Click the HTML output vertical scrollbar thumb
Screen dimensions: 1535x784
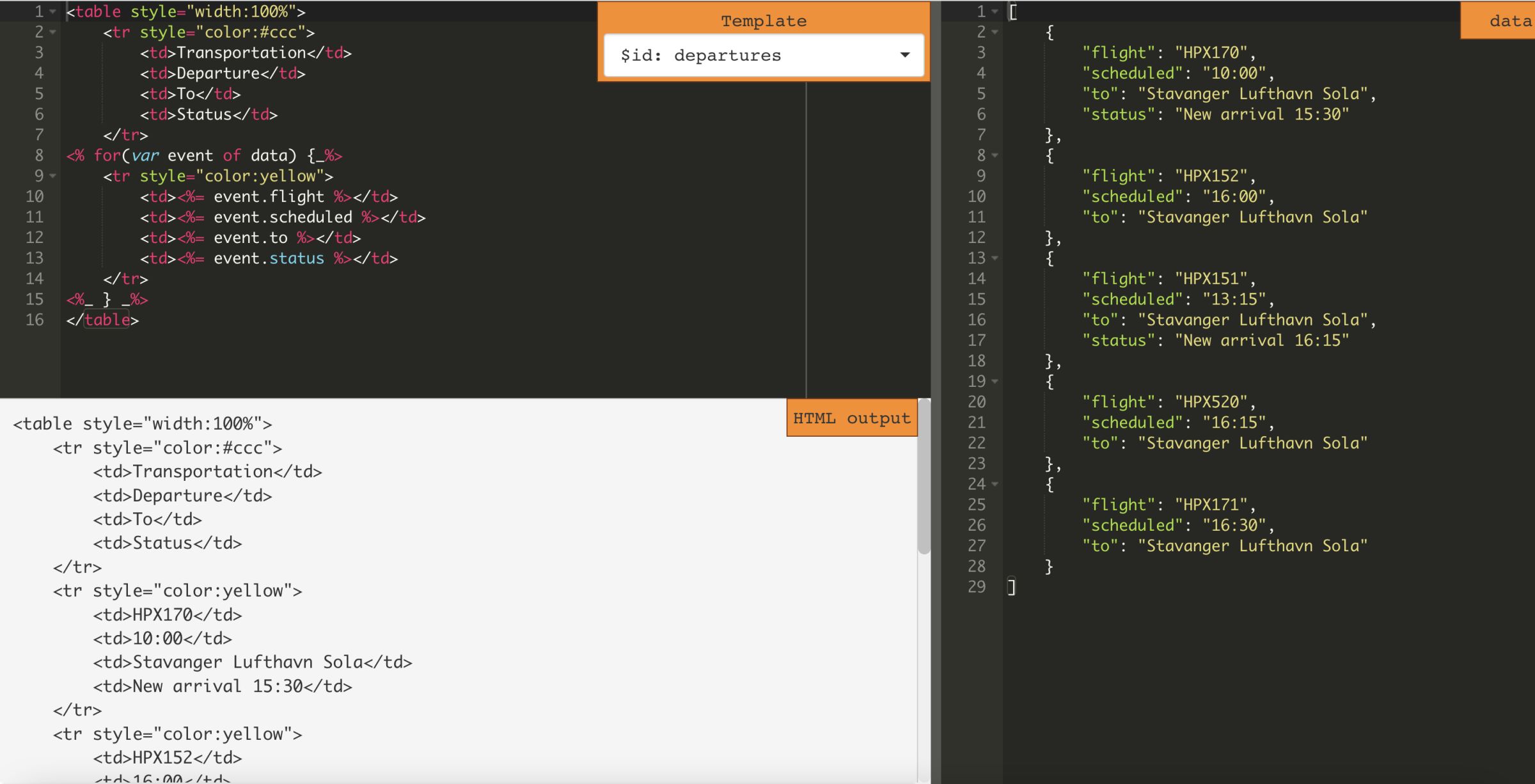[924, 476]
